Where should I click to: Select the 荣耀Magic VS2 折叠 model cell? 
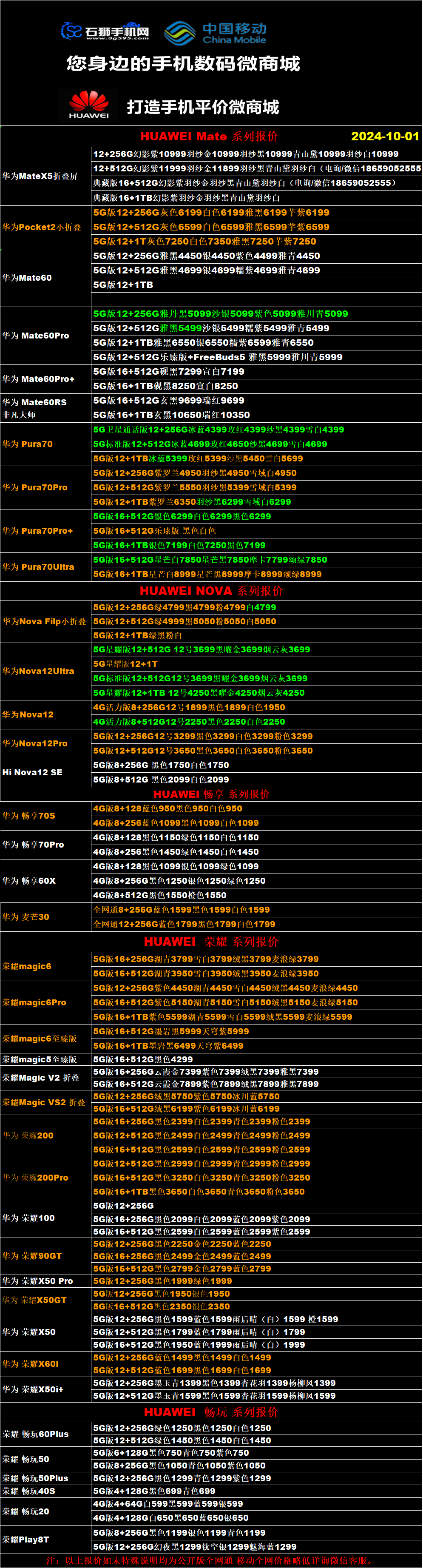pos(45,1102)
